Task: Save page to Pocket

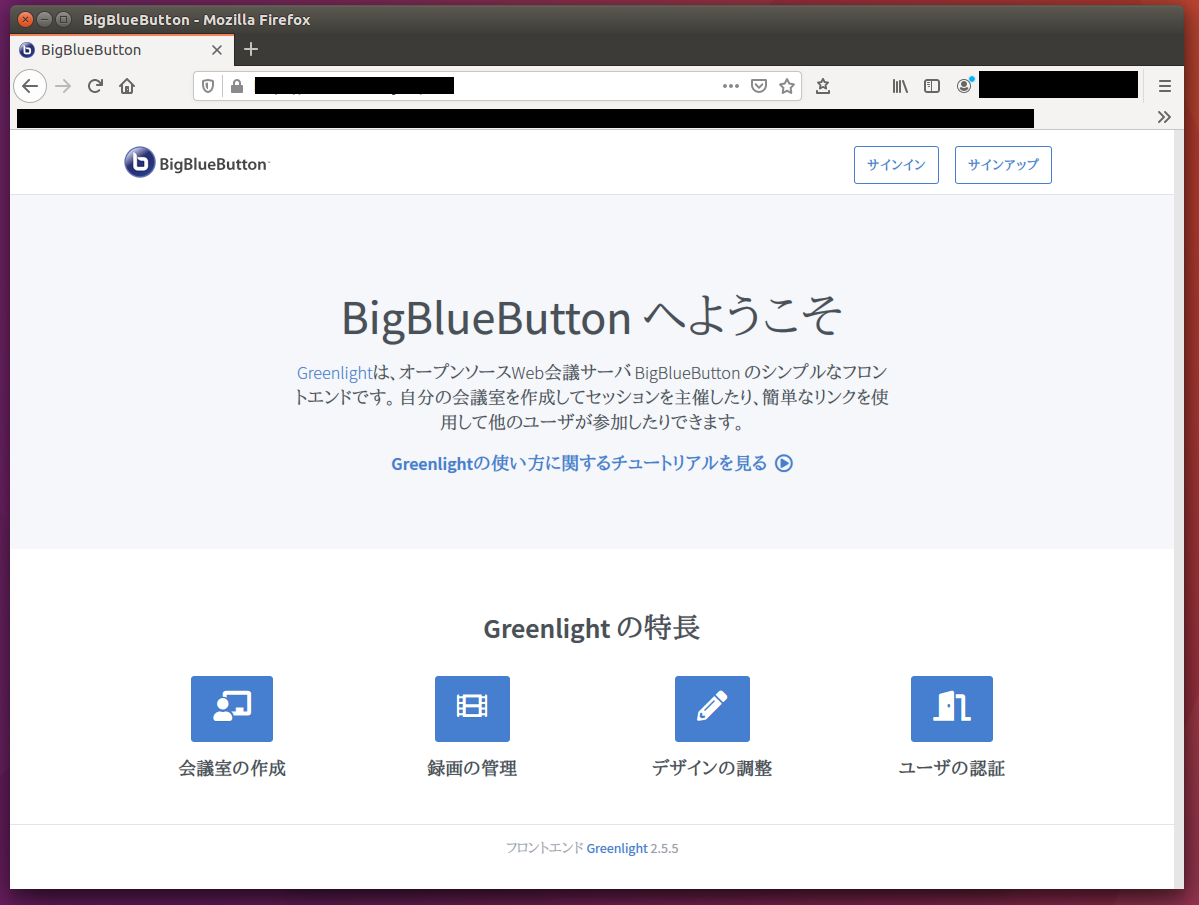Action: (759, 86)
